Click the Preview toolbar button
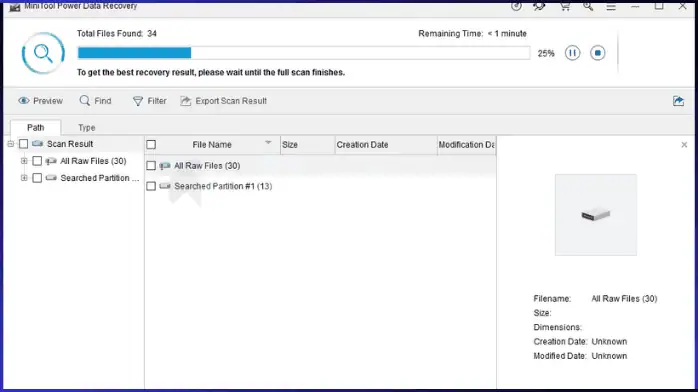This screenshot has height=392, width=698. tap(41, 101)
